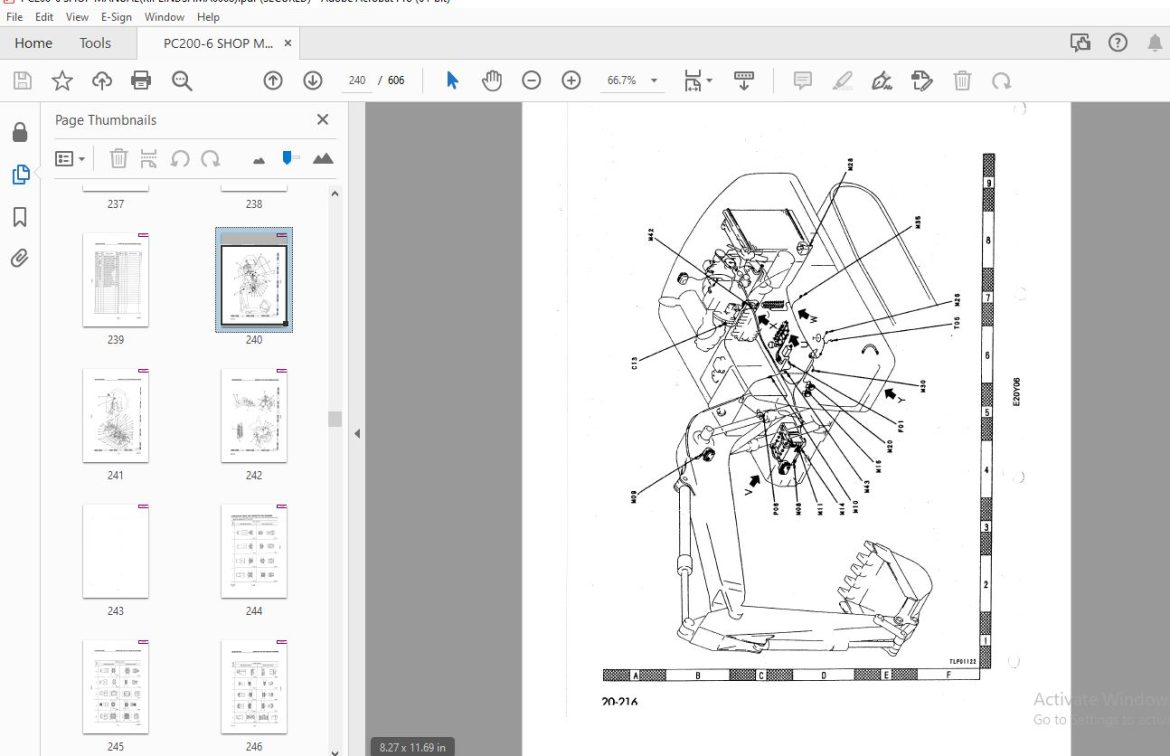Save the file with the floppy disk icon
The image size is (1170, 756).
(x=22, y=81)
